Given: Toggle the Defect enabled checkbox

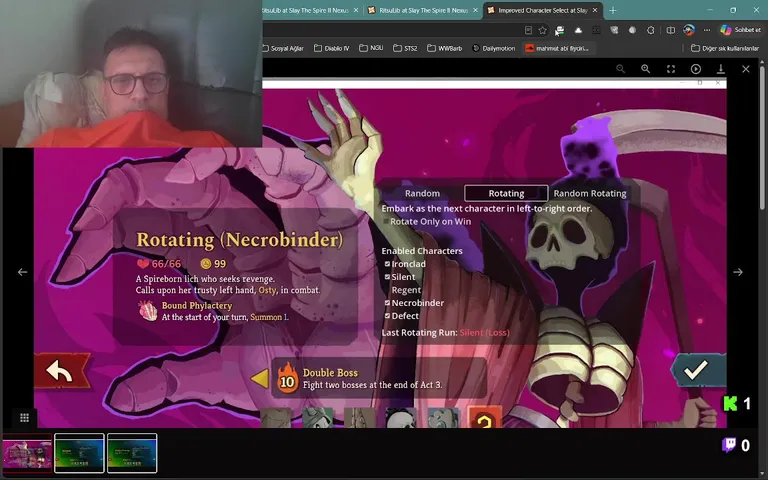Looking at the screenshot, I should point(387,316).
